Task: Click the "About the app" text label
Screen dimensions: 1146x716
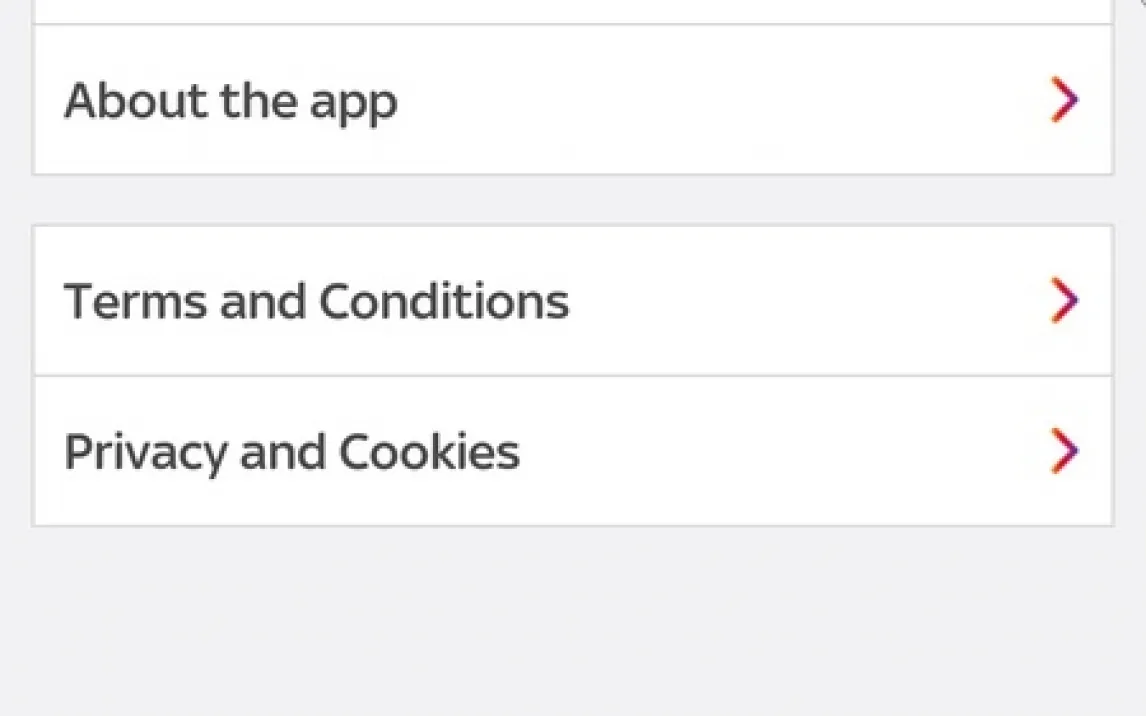Action: coord(230,102)
